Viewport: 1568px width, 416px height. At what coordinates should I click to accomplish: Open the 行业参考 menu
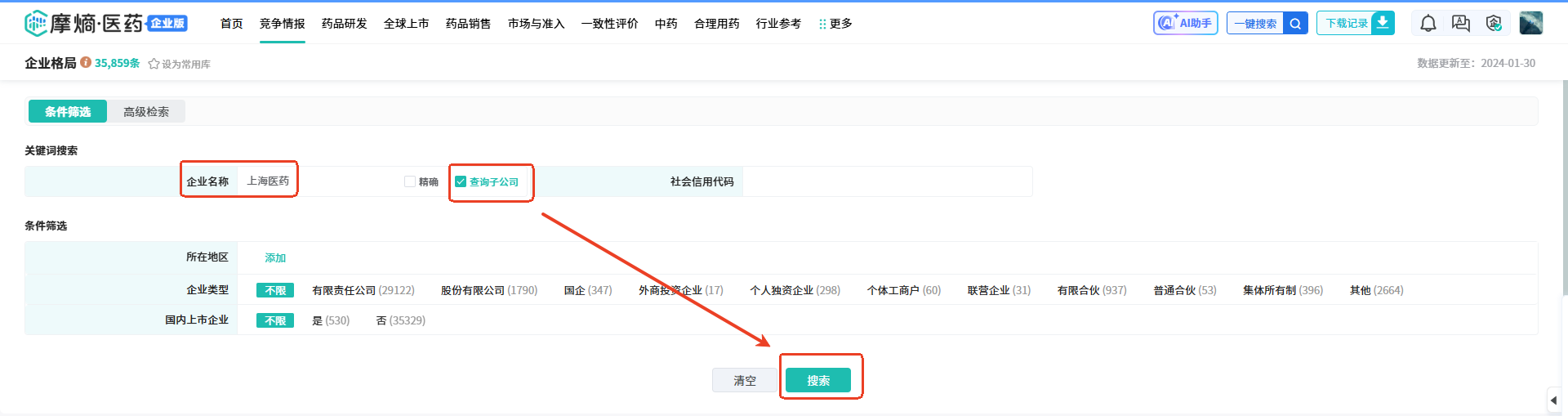tap(779, 24)
